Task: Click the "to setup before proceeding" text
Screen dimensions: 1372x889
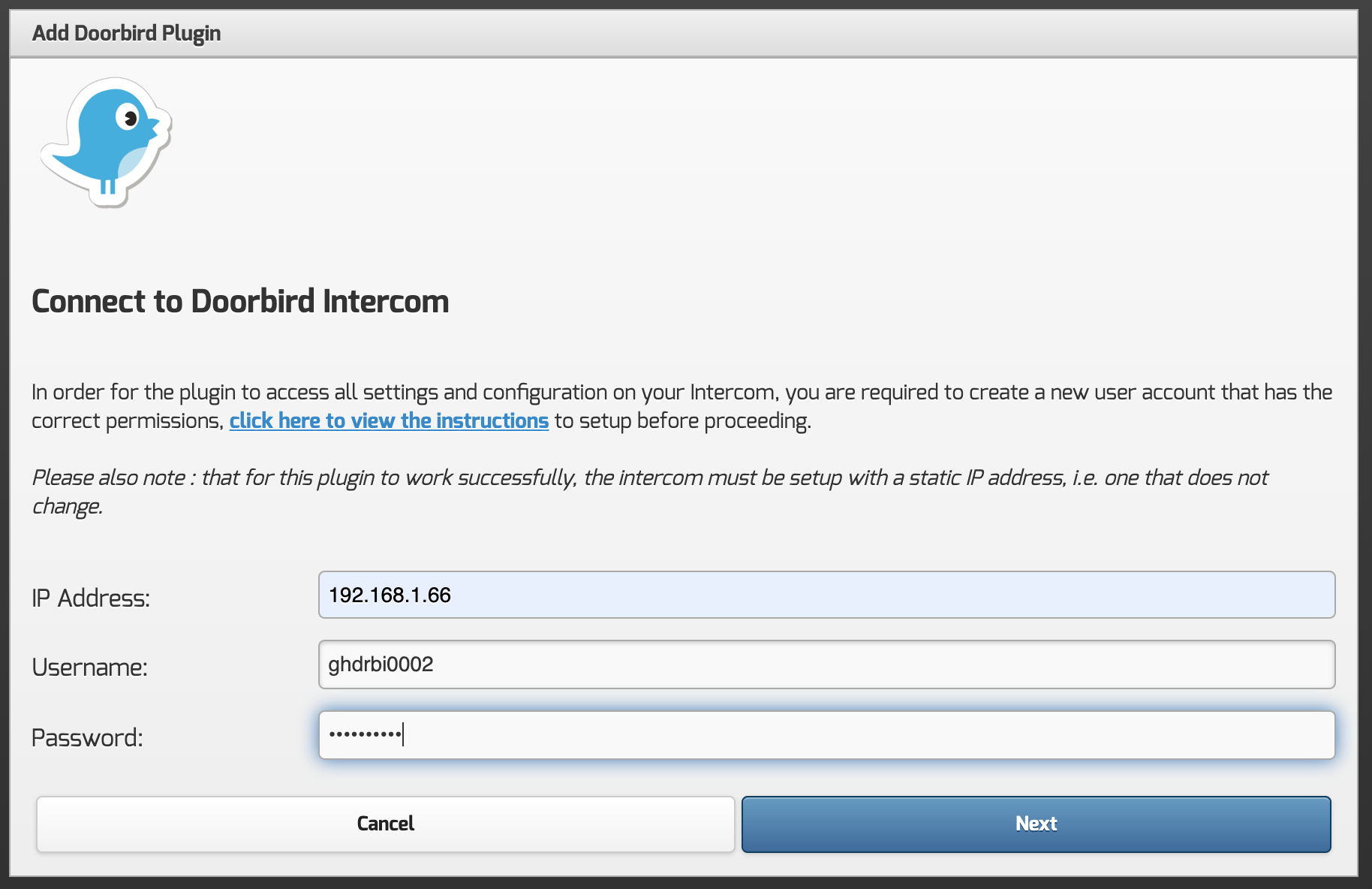Action: 682,420
